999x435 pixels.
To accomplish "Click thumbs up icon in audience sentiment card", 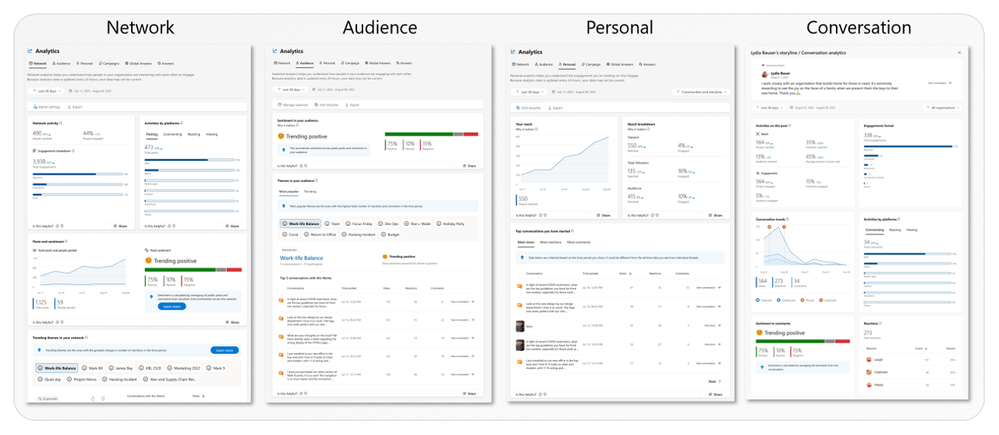I will 301,166.
